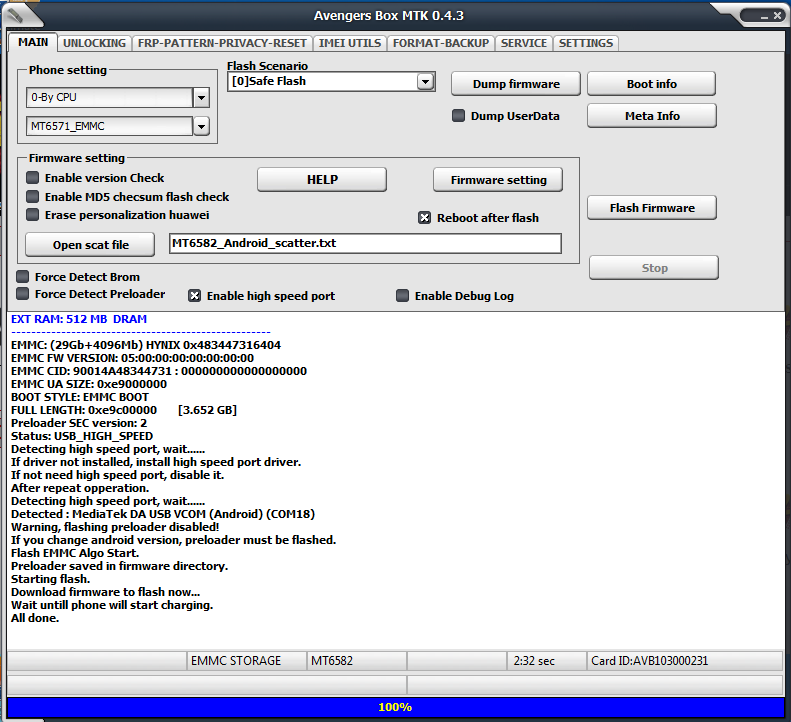Screen dimensions: 791x722
Task: Enable MD5 checsum flash check
Action: point(32,196)
